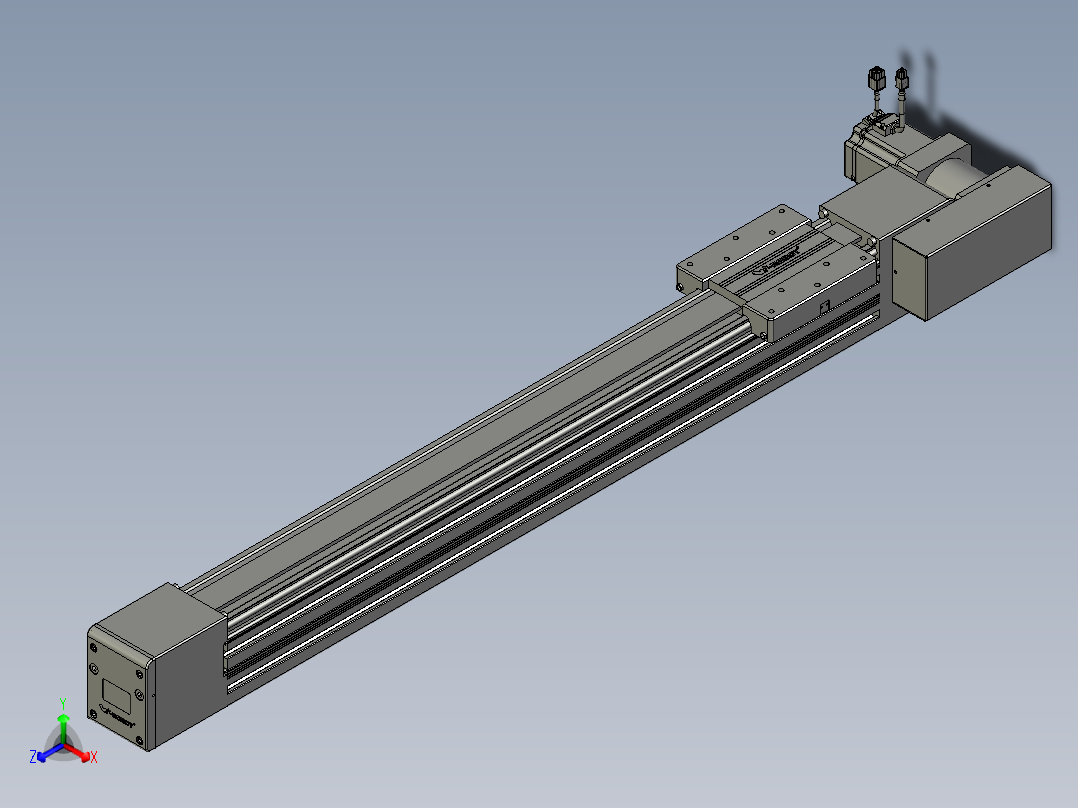Select the small sensor on carriage side

(x=824, y=307)
